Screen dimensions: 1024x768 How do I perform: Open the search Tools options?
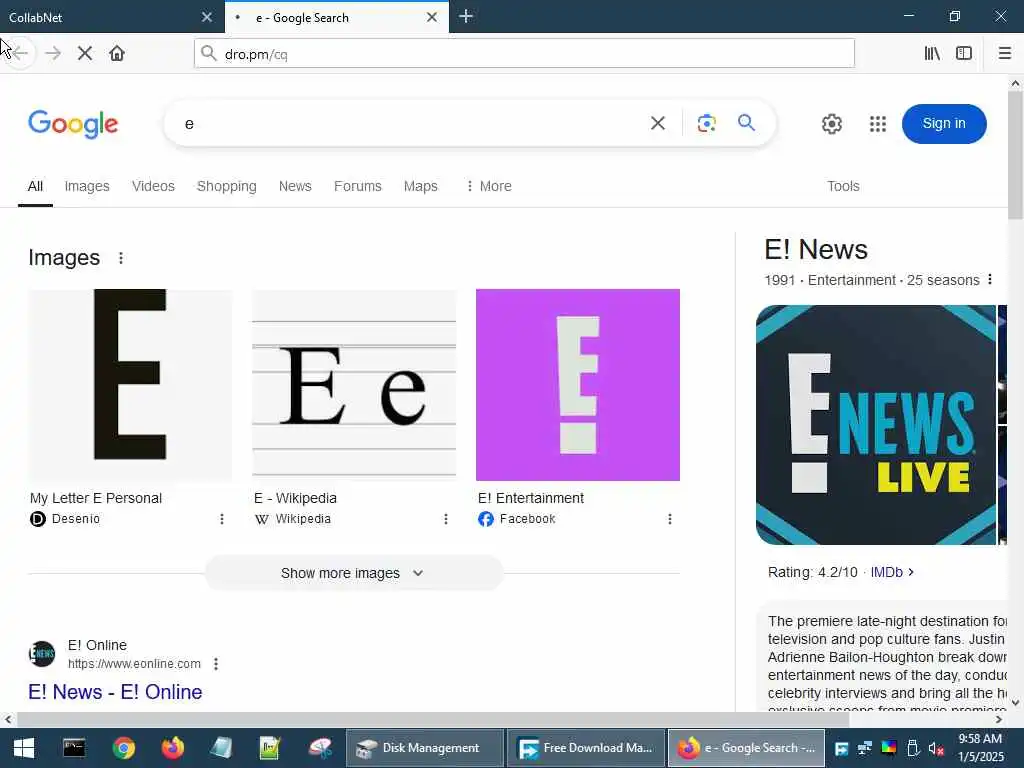pyautogui.click(x=843, y=186)
